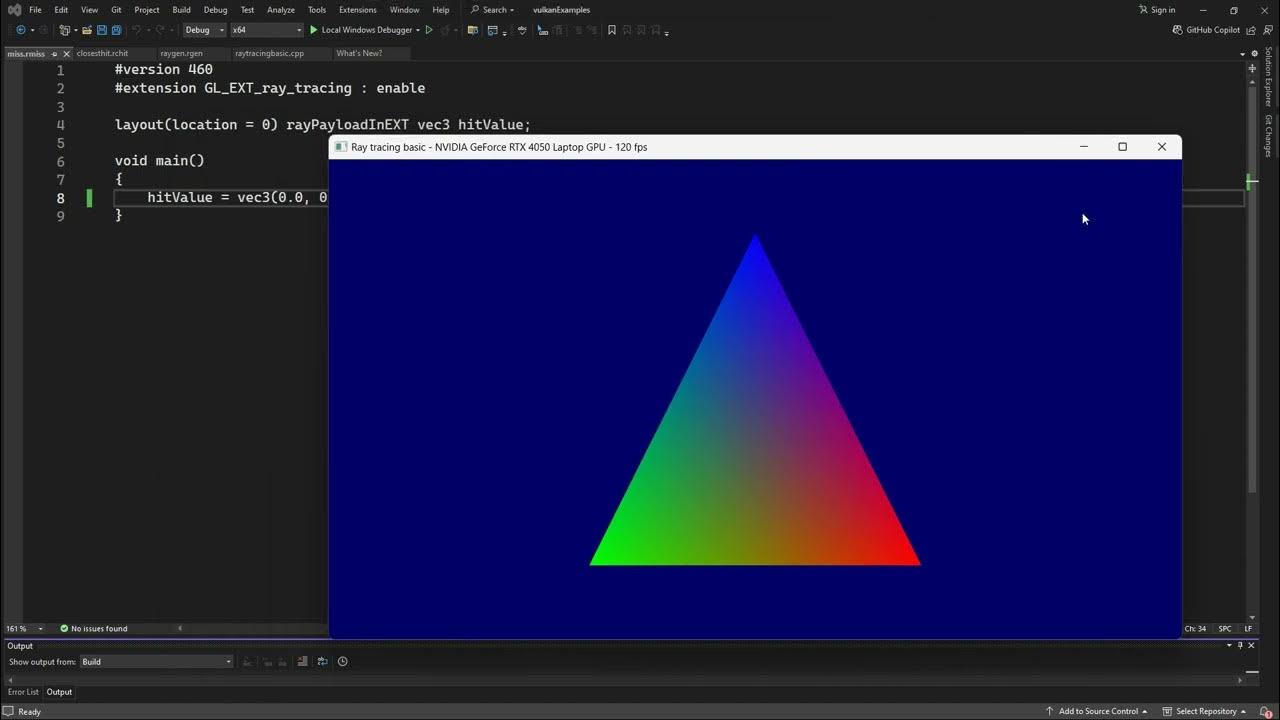1280x720 pixels.
Task: Toggle the SPC indicator in the status bar
Action: (x=1225, y=628)
